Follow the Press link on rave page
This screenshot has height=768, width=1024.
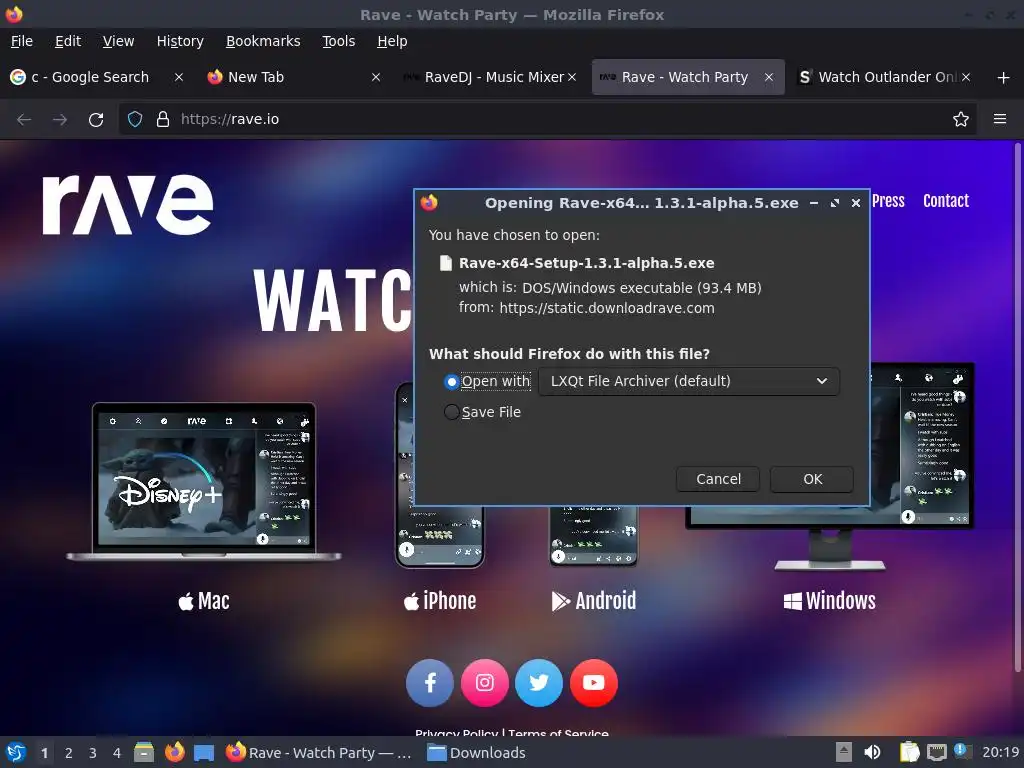click(888, 201)
